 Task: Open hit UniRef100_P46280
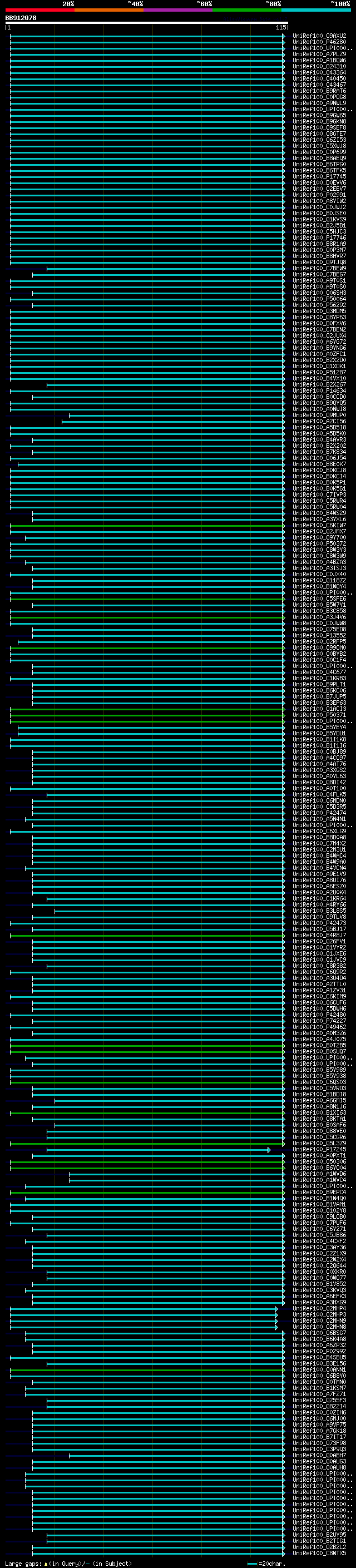tap(319, 42)
